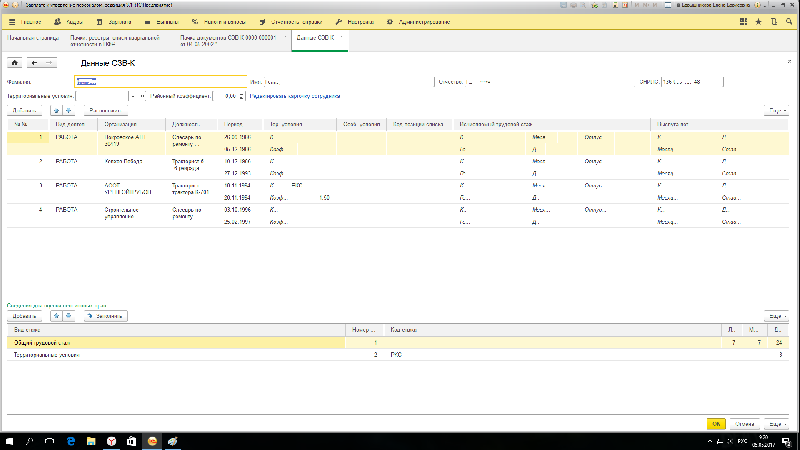The height and width of the screenshot is (450, 800).
Task: Click the Home icon button
Action: coord(14,63)
